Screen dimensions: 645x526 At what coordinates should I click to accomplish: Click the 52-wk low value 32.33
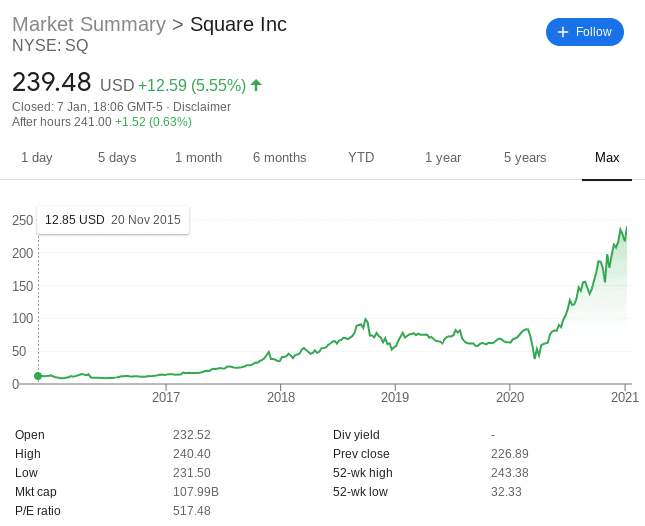click(x=506, y=491)
